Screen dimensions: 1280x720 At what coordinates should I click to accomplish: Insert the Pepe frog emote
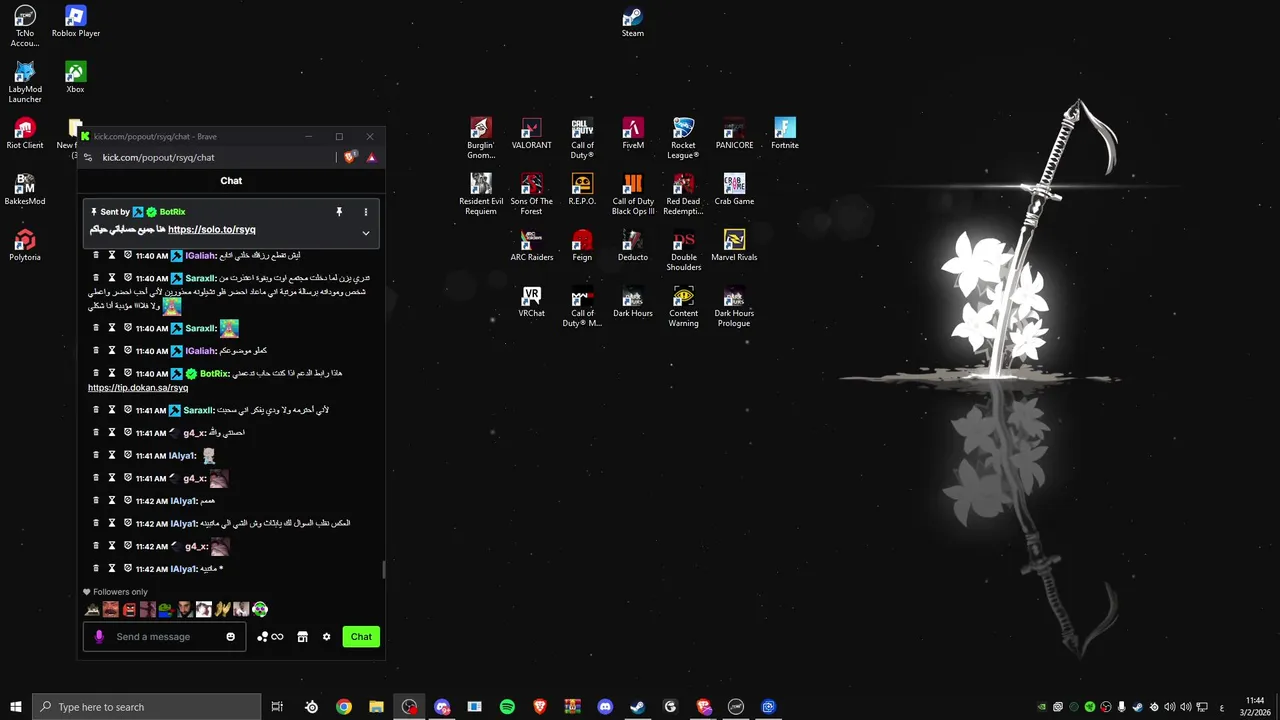(166, 609)
